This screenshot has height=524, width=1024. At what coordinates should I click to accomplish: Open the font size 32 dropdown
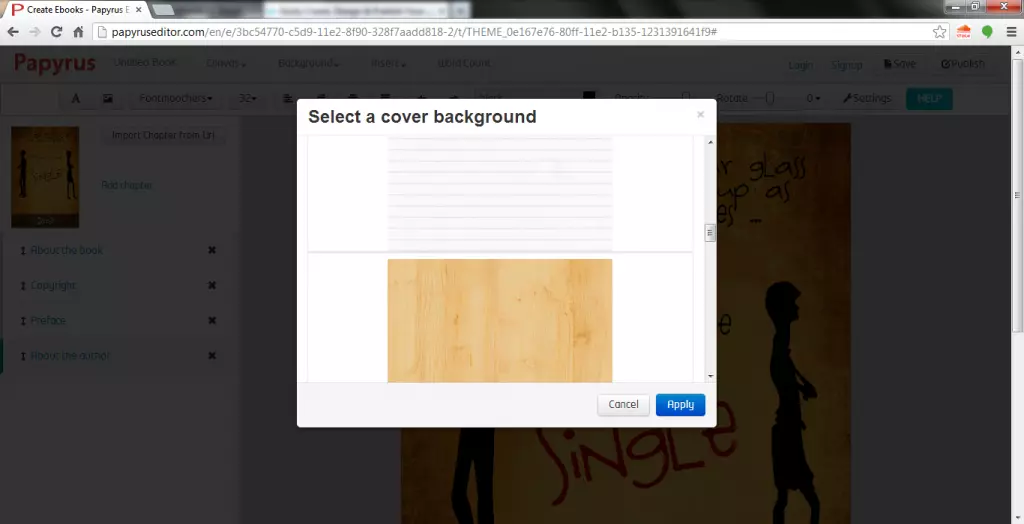[x=248, y=98]
